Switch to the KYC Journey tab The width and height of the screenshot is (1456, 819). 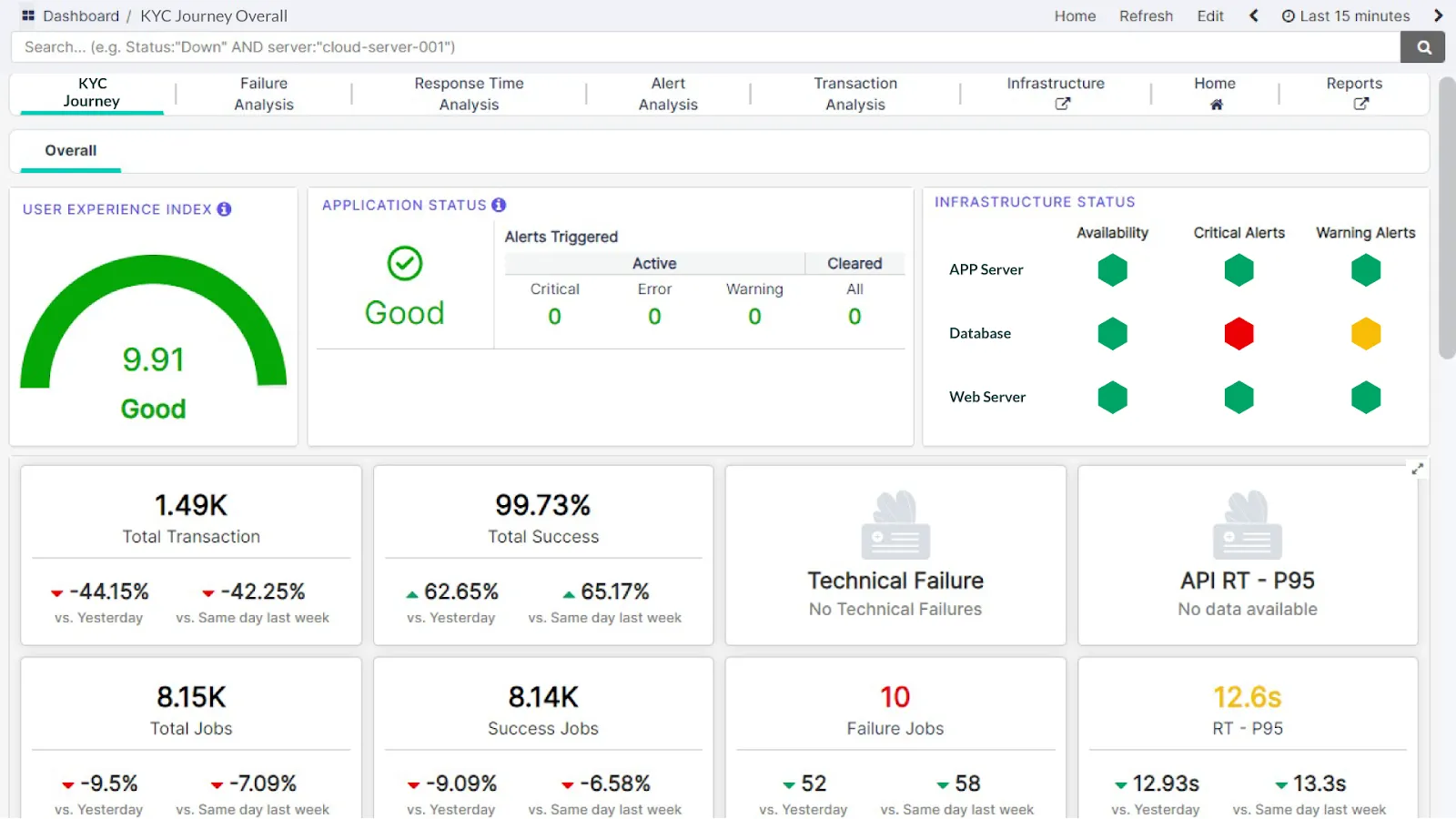(x=92, y=93)
